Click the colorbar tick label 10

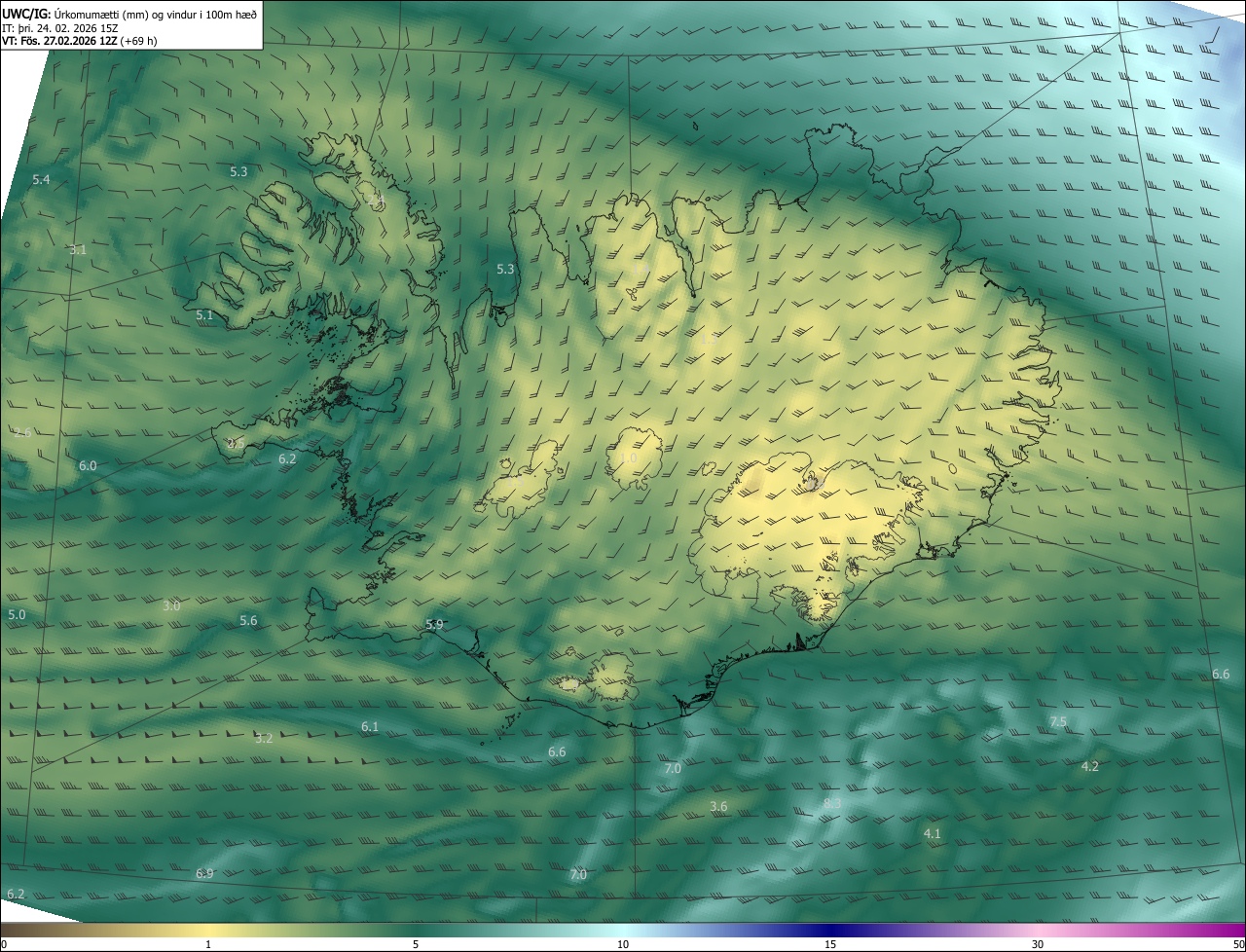pyautogui.click(x=623, y=945)
